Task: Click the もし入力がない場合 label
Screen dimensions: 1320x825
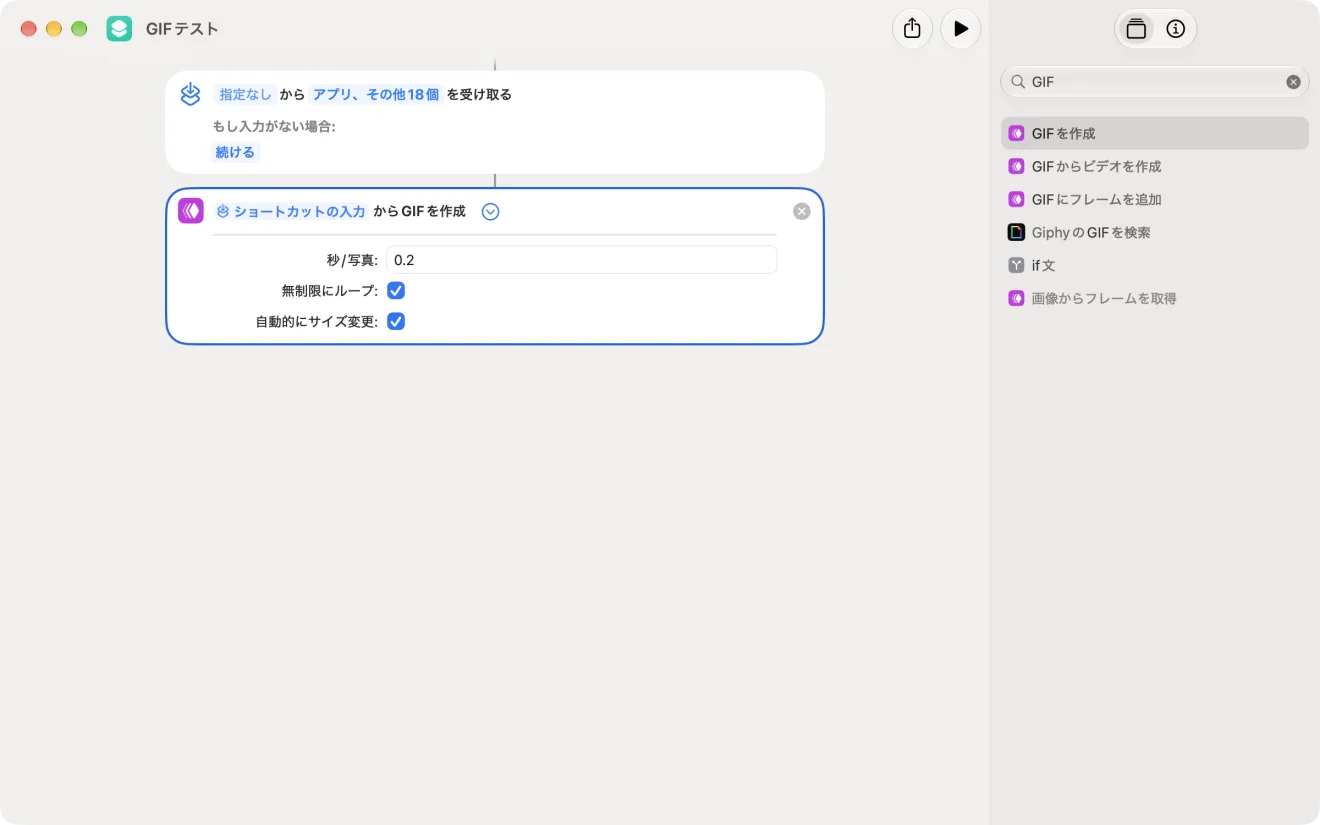Action: [274, 126]
